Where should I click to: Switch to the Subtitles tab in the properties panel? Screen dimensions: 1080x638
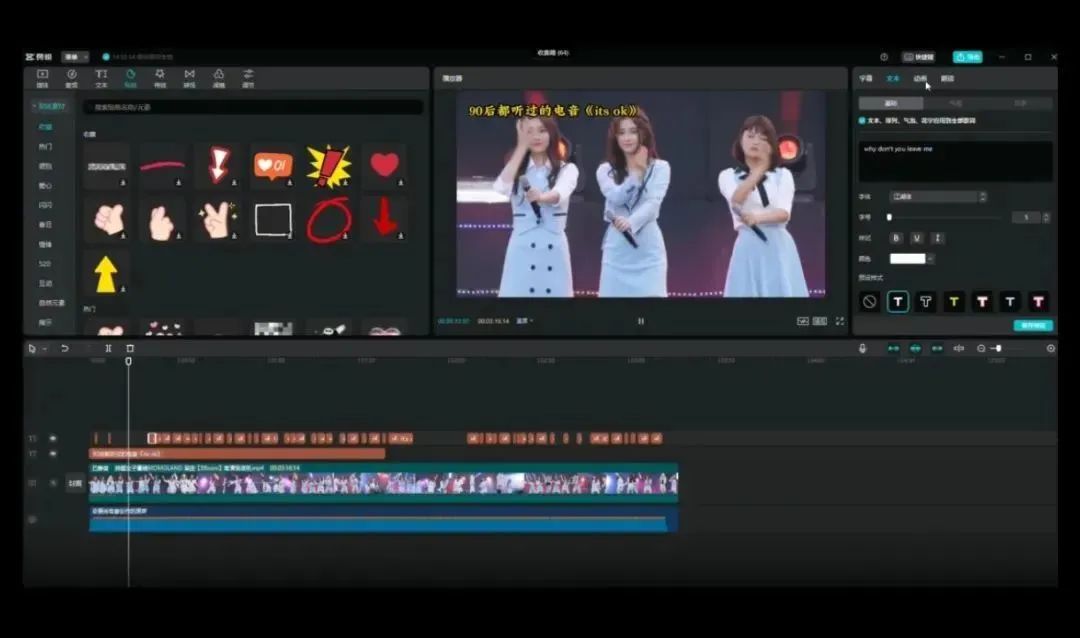[x=866, y=79]
